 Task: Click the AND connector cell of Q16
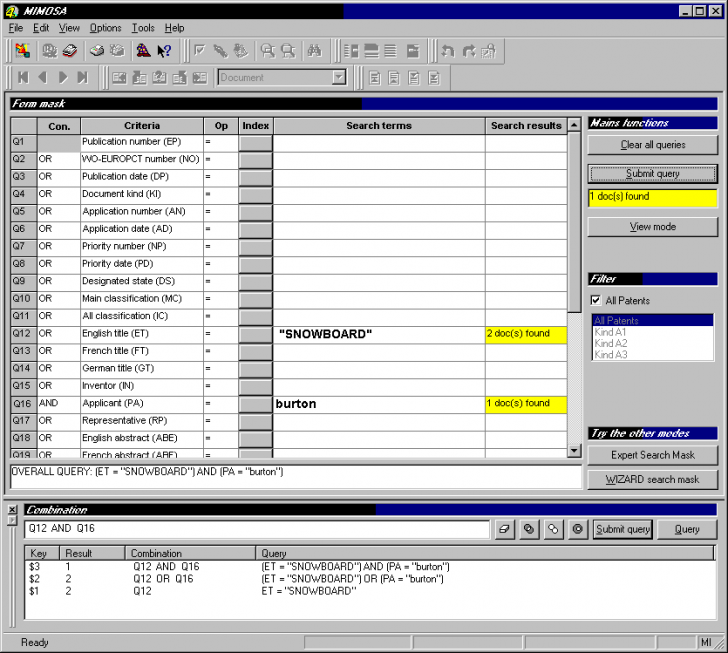click(58, 403)
